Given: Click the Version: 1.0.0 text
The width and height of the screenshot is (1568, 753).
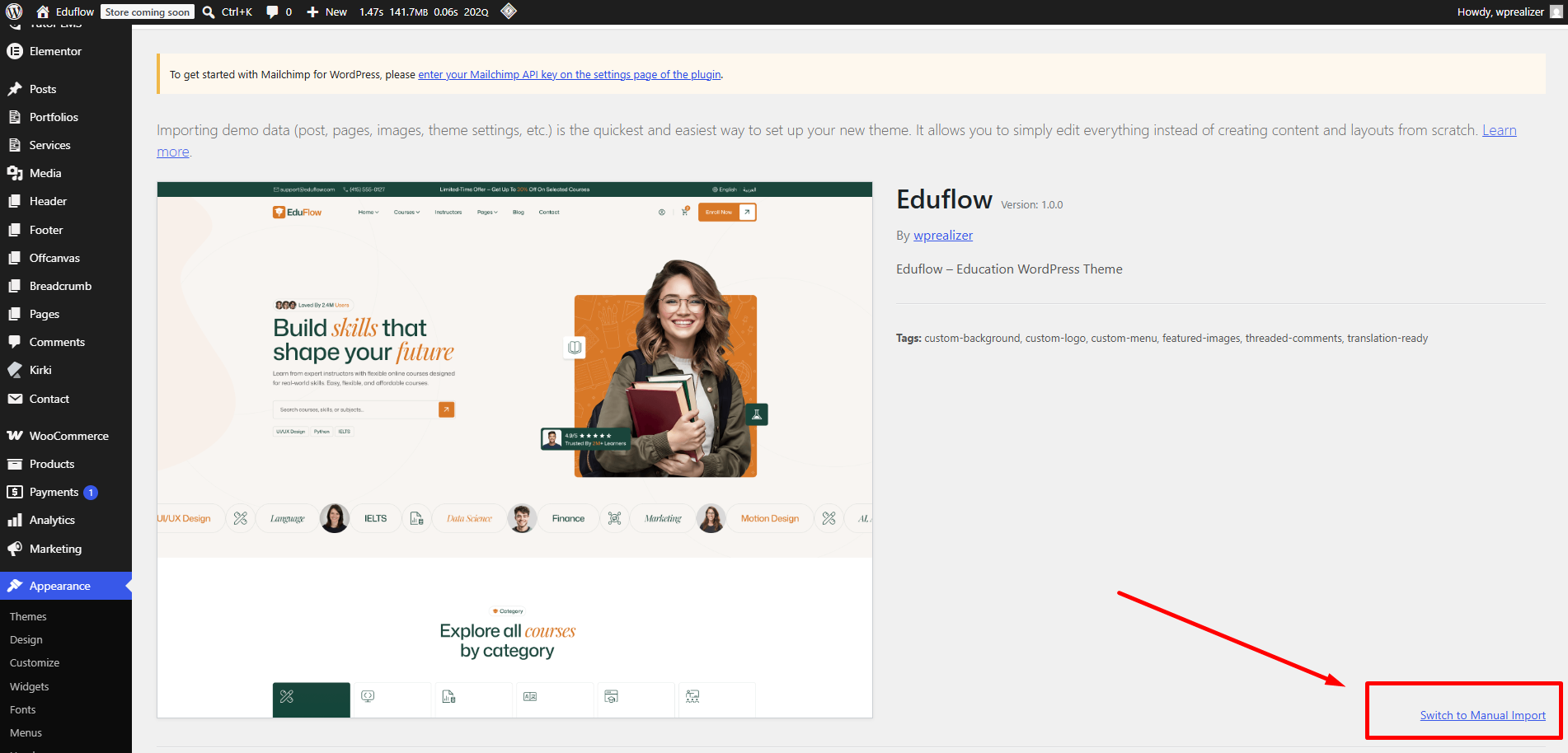Looking at the screenshot, I should (x=1032, y=204).
